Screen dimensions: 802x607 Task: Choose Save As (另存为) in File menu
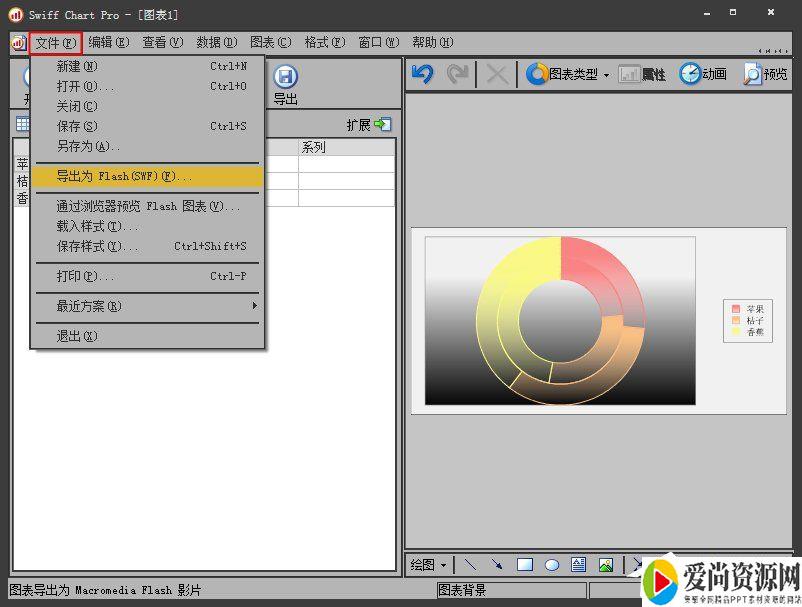(x=88, y=146)
